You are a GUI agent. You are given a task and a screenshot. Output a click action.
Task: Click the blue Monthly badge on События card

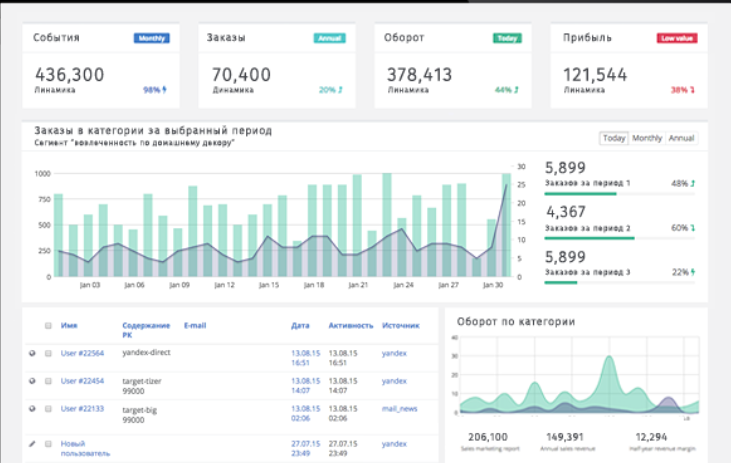(x=151, y=39)
